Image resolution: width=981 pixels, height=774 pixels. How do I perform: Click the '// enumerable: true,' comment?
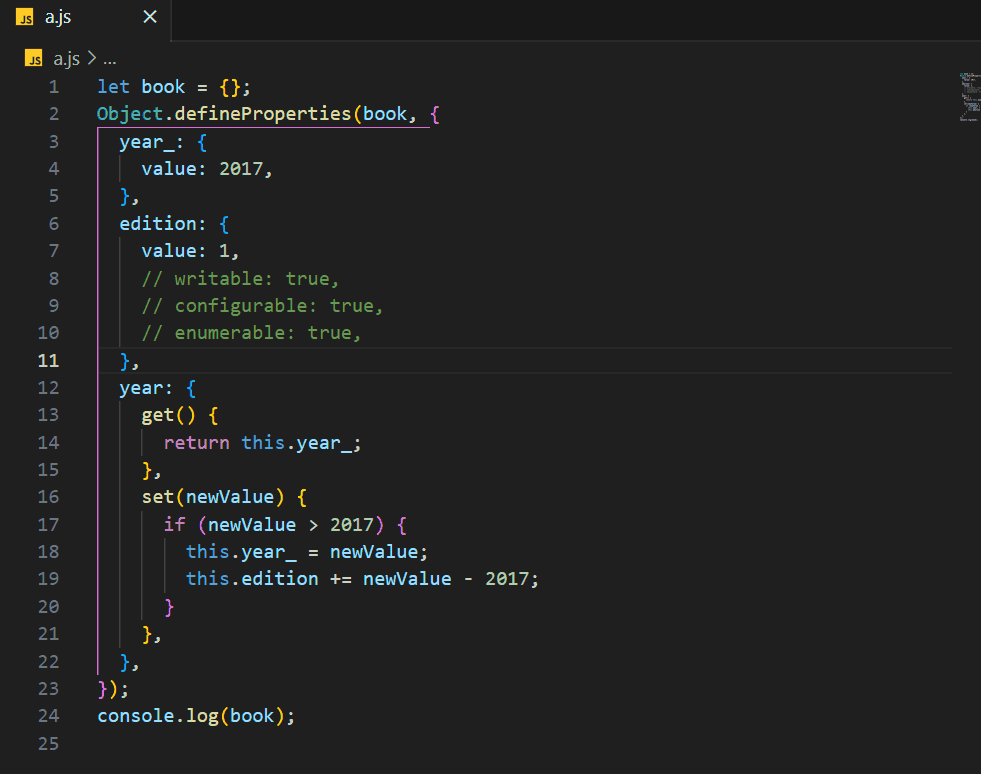(x=252, y=333)
